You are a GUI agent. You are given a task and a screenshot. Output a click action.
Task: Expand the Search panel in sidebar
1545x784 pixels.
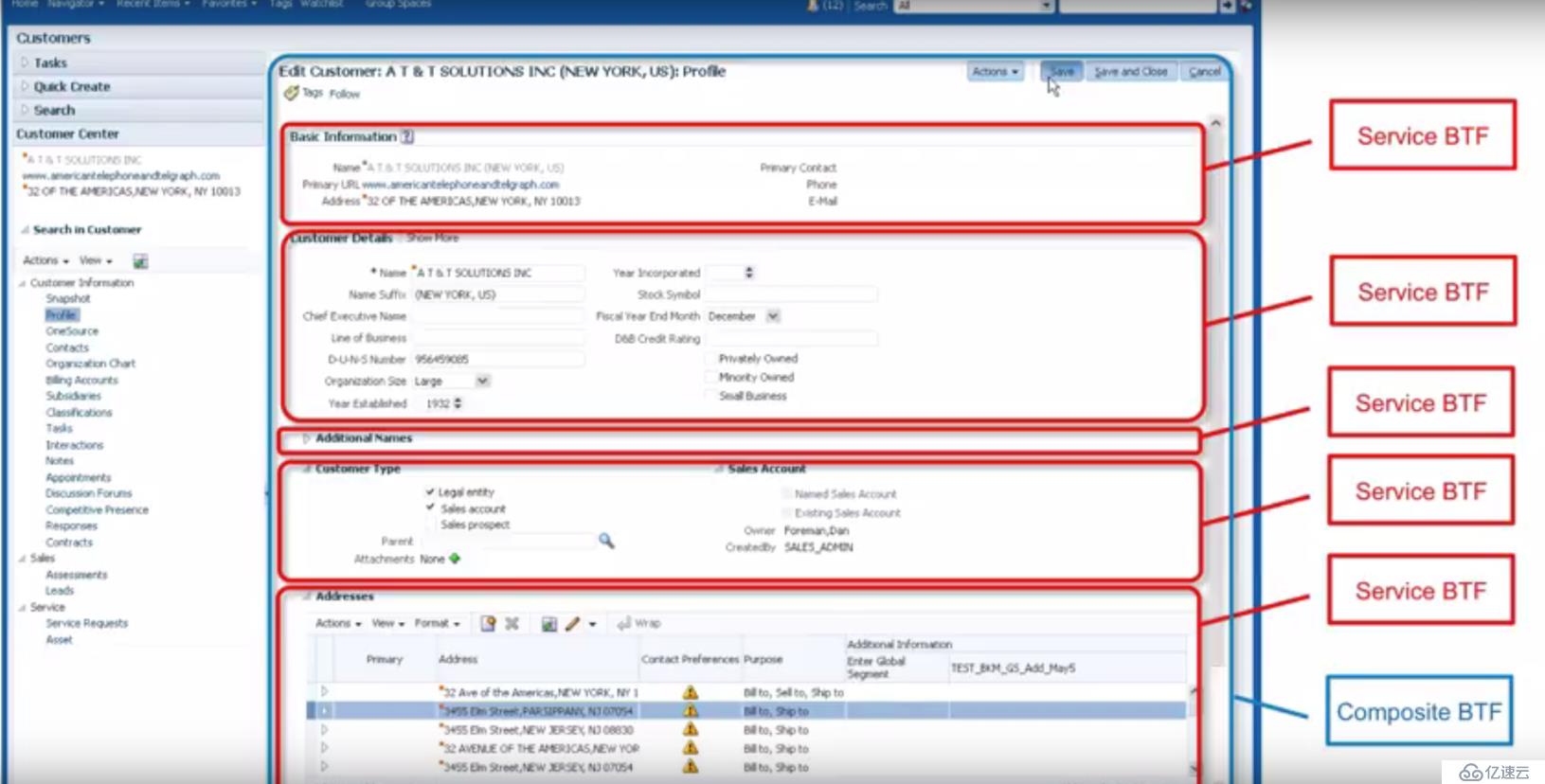tap(25, 110)
